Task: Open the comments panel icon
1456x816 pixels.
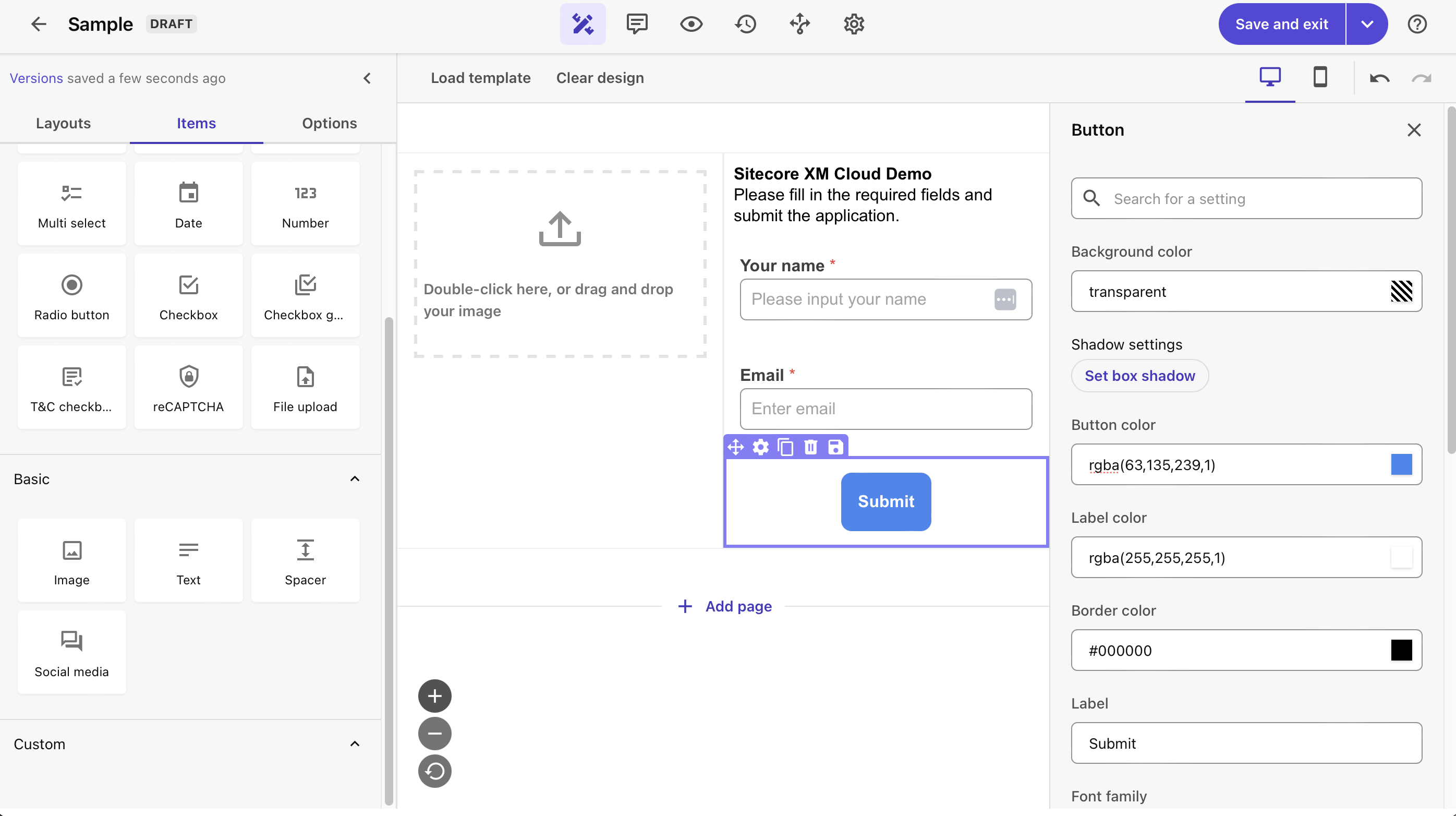Action: 637,24
